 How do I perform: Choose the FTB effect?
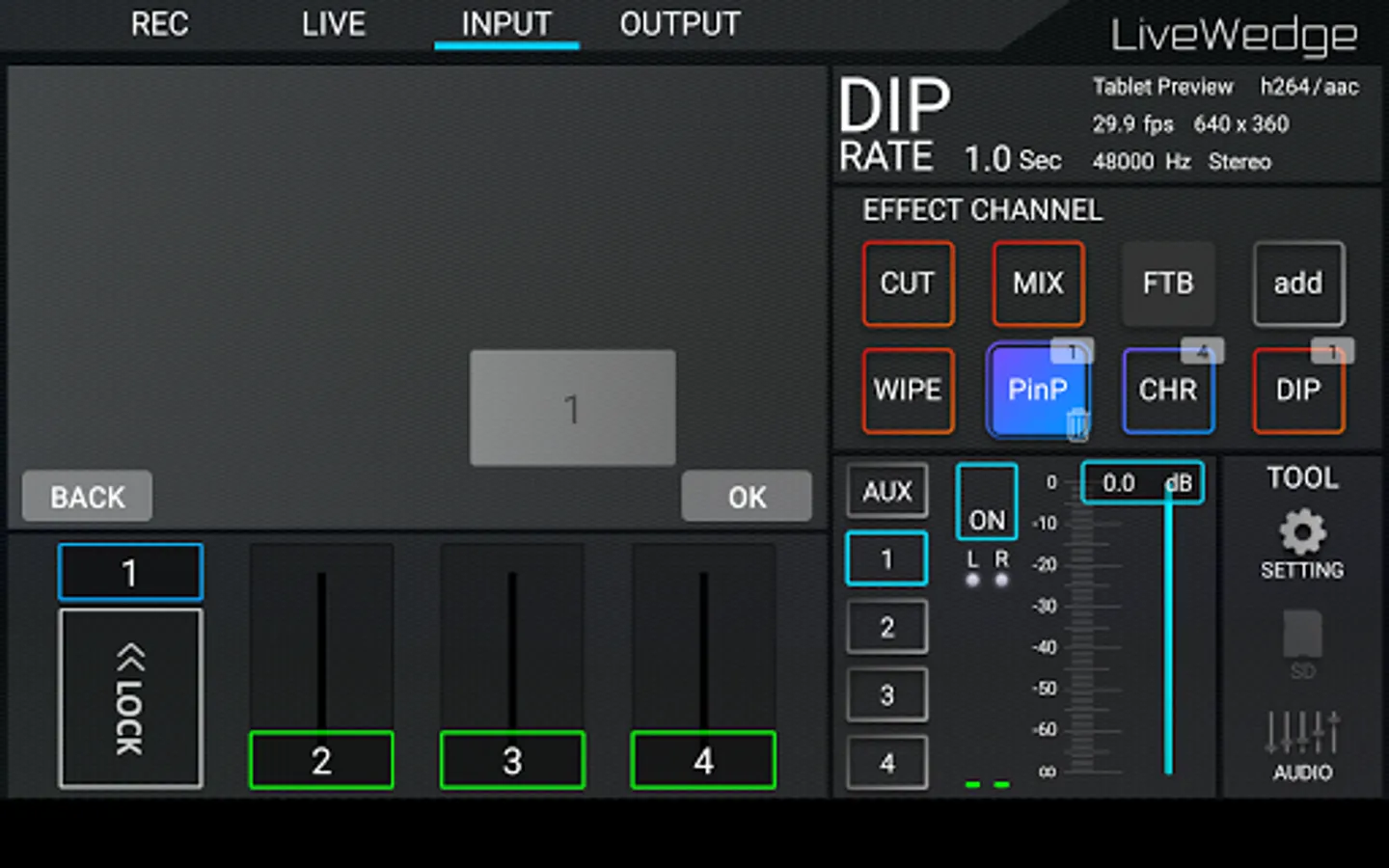click(1168, 284)
